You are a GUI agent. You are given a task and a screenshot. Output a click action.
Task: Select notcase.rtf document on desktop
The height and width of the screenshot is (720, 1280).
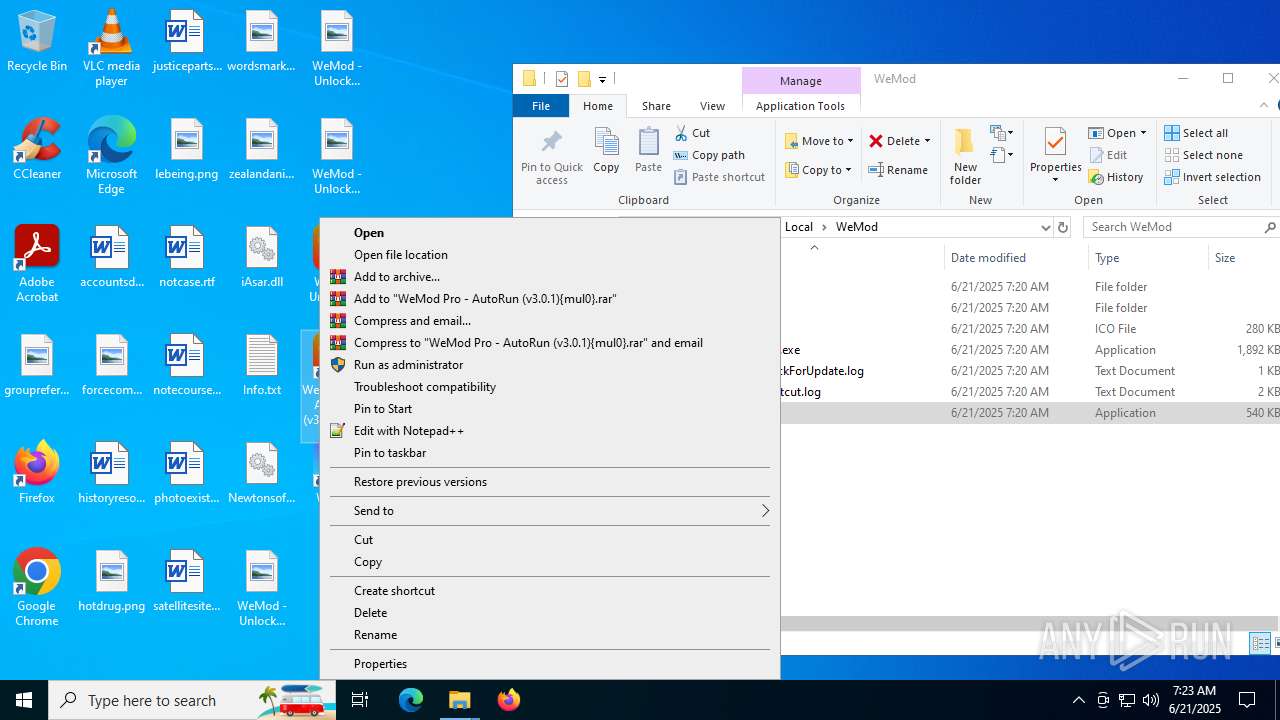pyautogui.click(x=186, y=258)
